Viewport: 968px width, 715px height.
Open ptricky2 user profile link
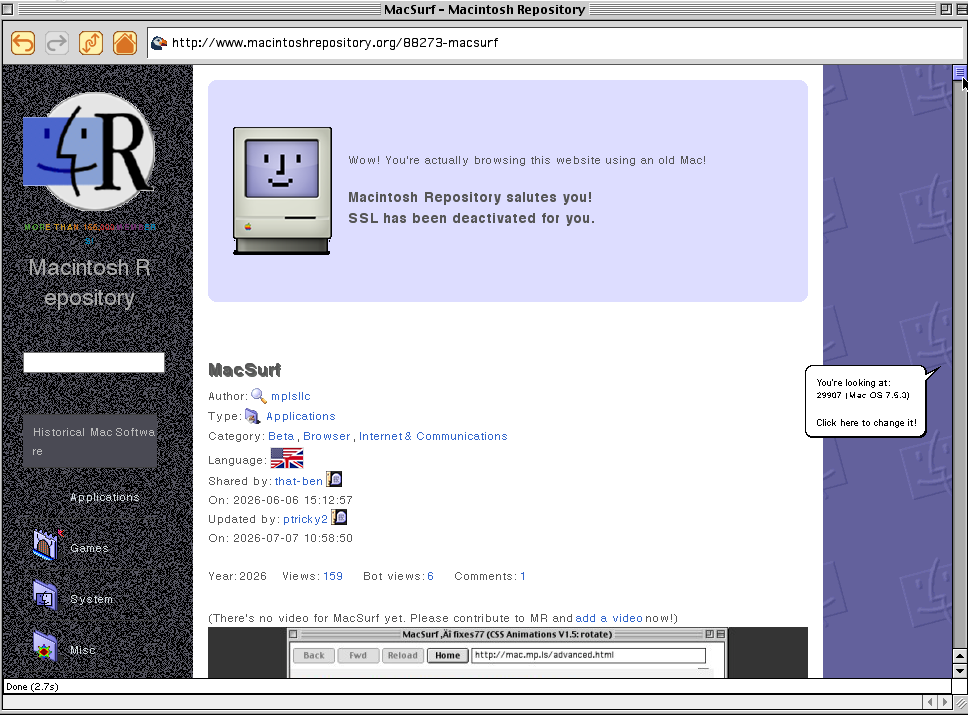(x=306, y=519)
